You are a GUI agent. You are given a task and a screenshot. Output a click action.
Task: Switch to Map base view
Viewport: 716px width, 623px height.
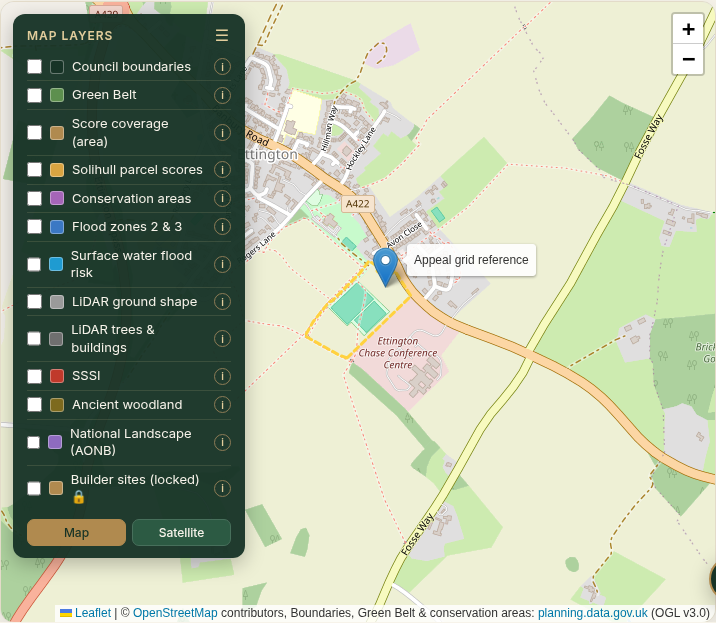click(x=76, y=533)
